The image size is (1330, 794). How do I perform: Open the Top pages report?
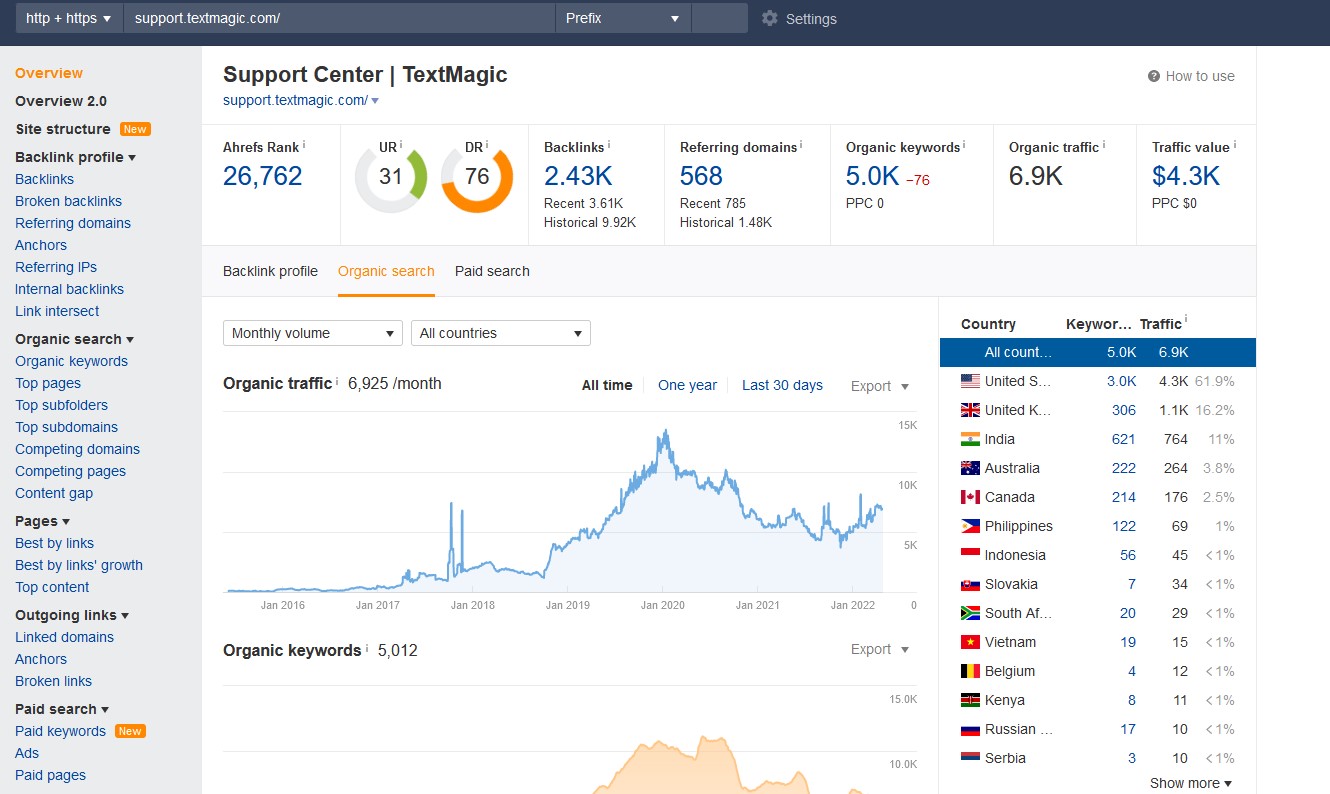tap(48, 383)
